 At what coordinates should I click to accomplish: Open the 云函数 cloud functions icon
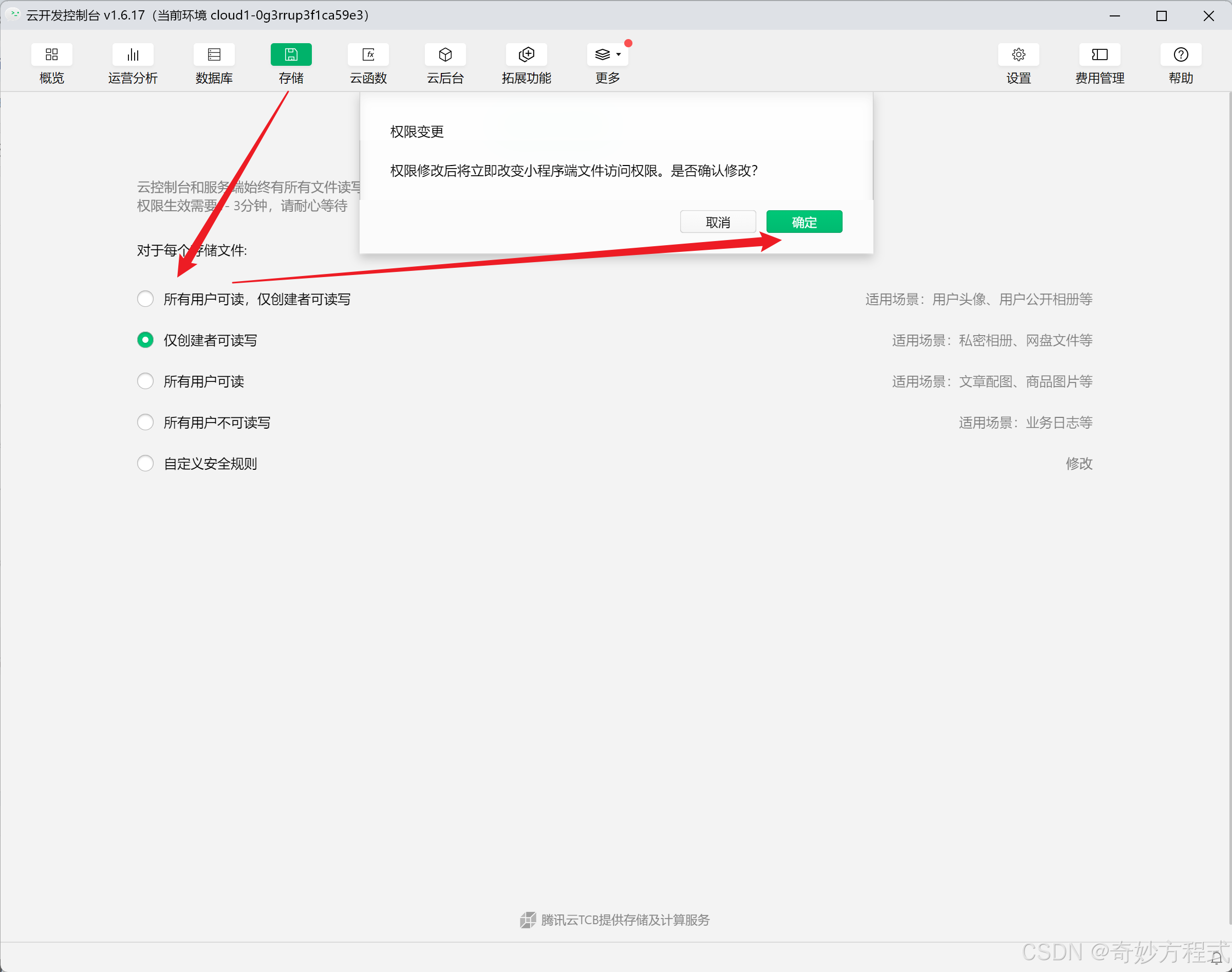(368, 55)
